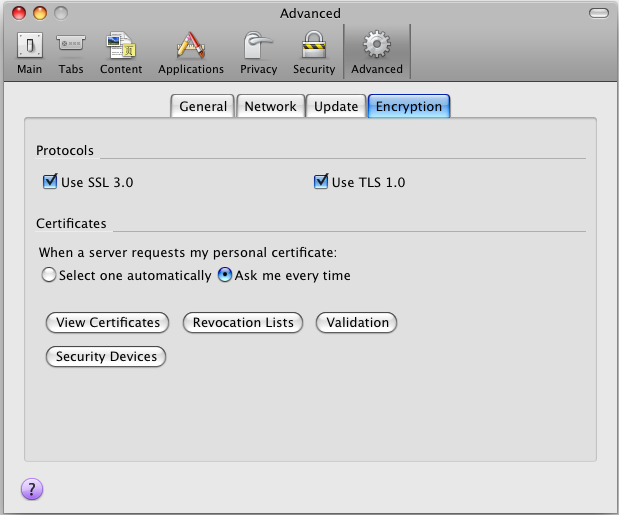Image resolution: width=619 pixels, height=515 pixels.
Task: Go to the Applications preferences pane
Action: tap(191, 52)
